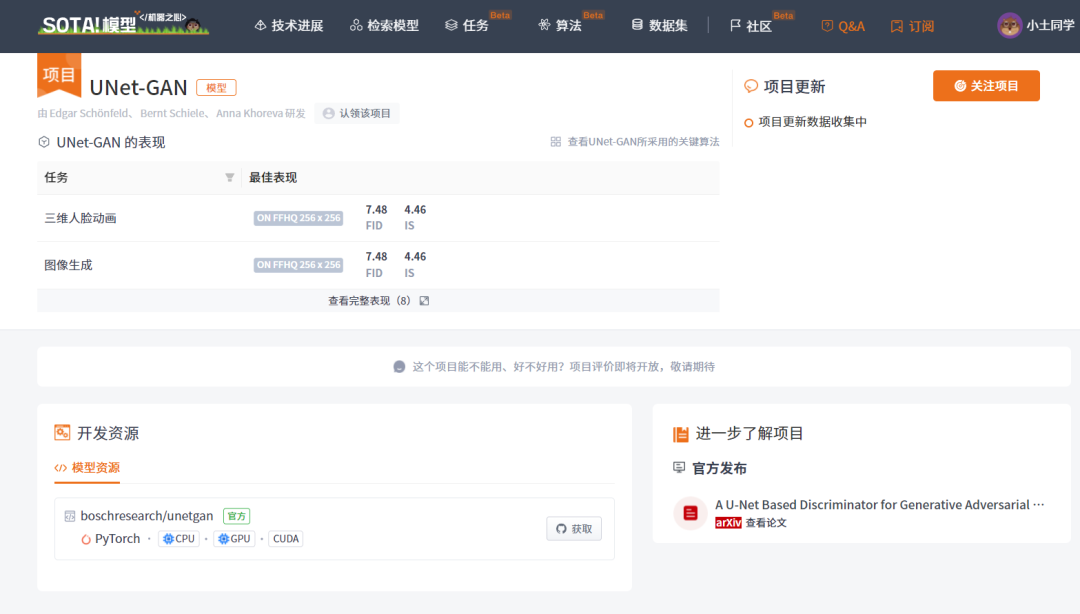Image resolution: width=1080 pixels, height=614 pixels.
Task: Click the 最佳表现 column header
Action: tap(273, 178)
